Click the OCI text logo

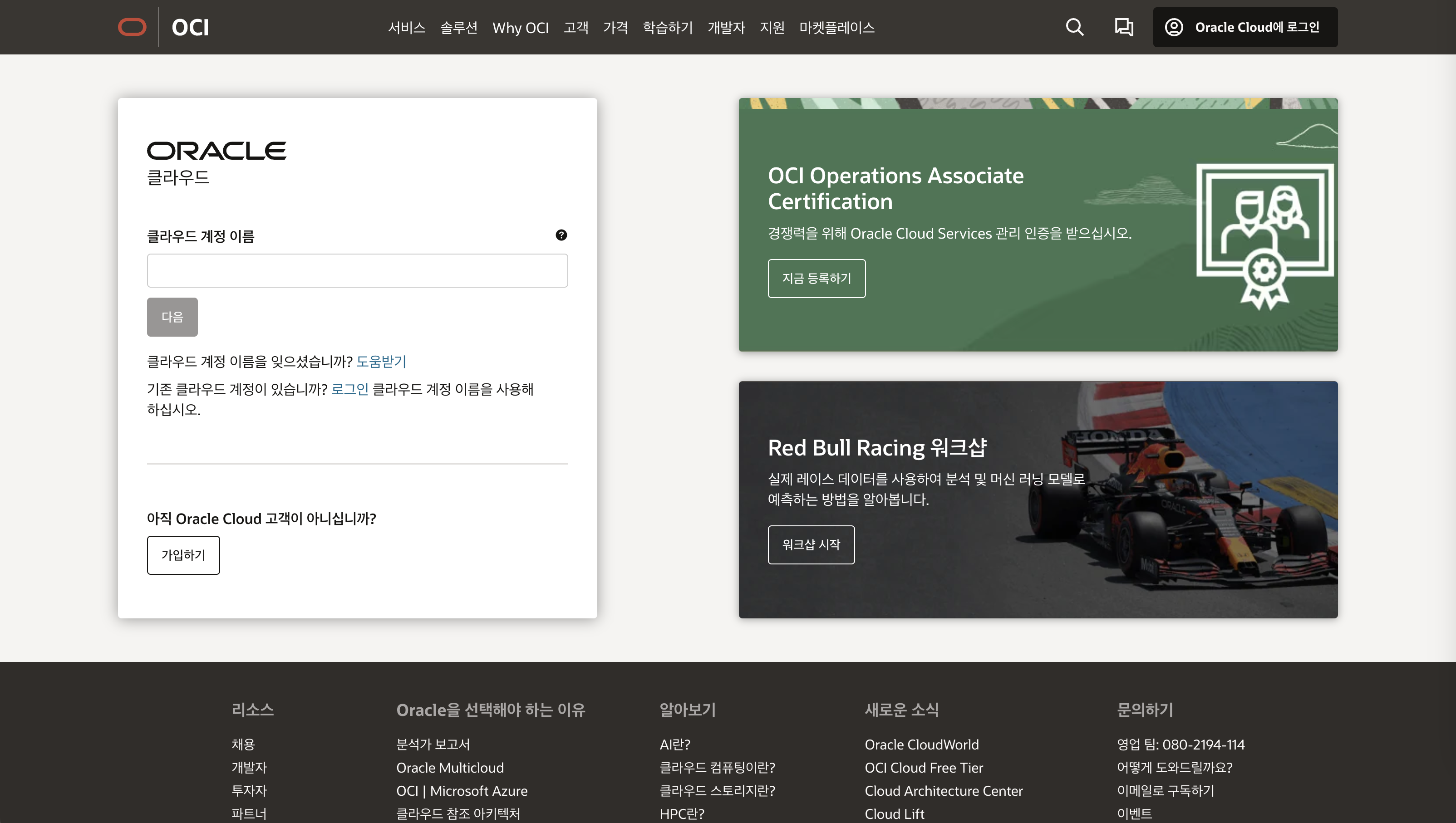click(x=190, y=27)
